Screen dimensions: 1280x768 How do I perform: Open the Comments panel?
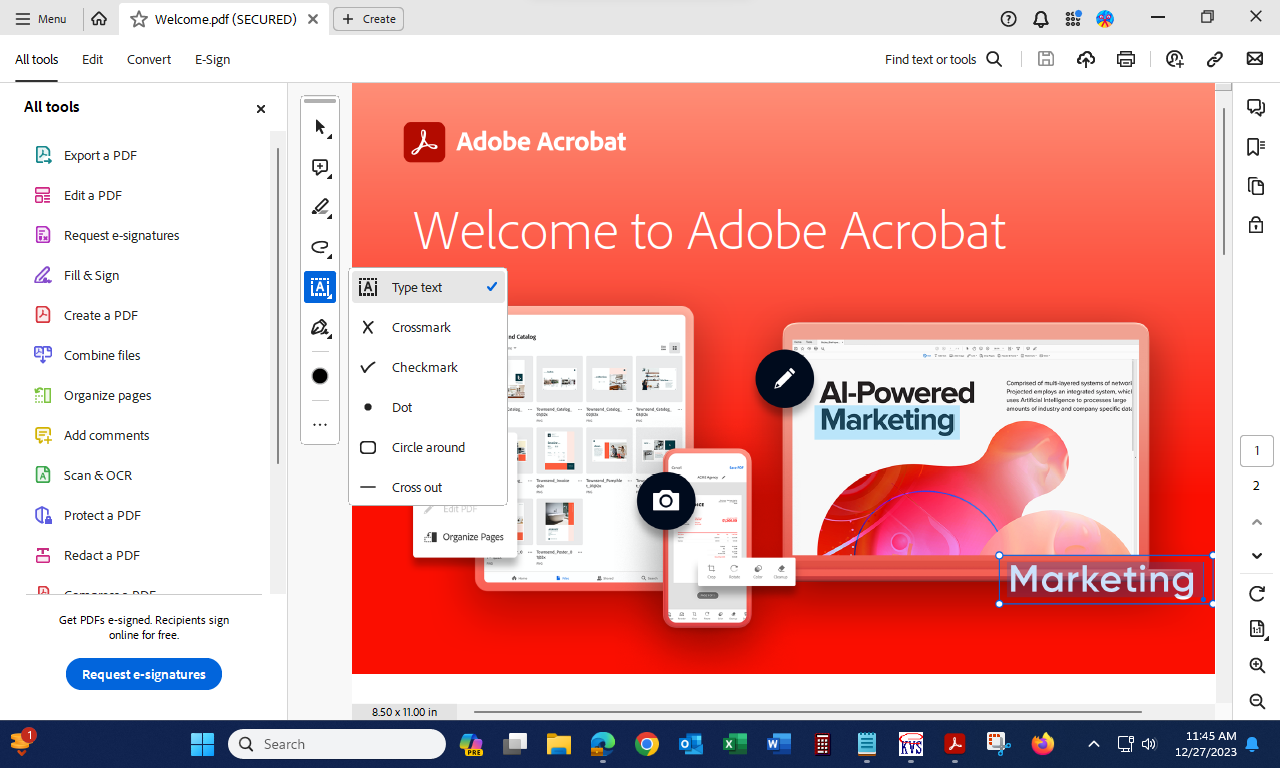pyautogui.click(x=1255, y=107)
